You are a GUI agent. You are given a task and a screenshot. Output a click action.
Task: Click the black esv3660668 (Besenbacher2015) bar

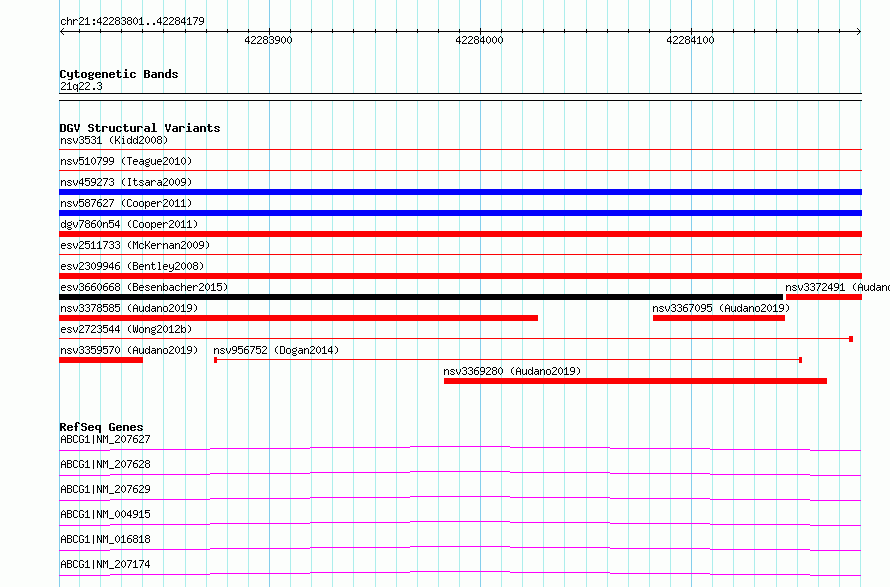click(421, 297)
